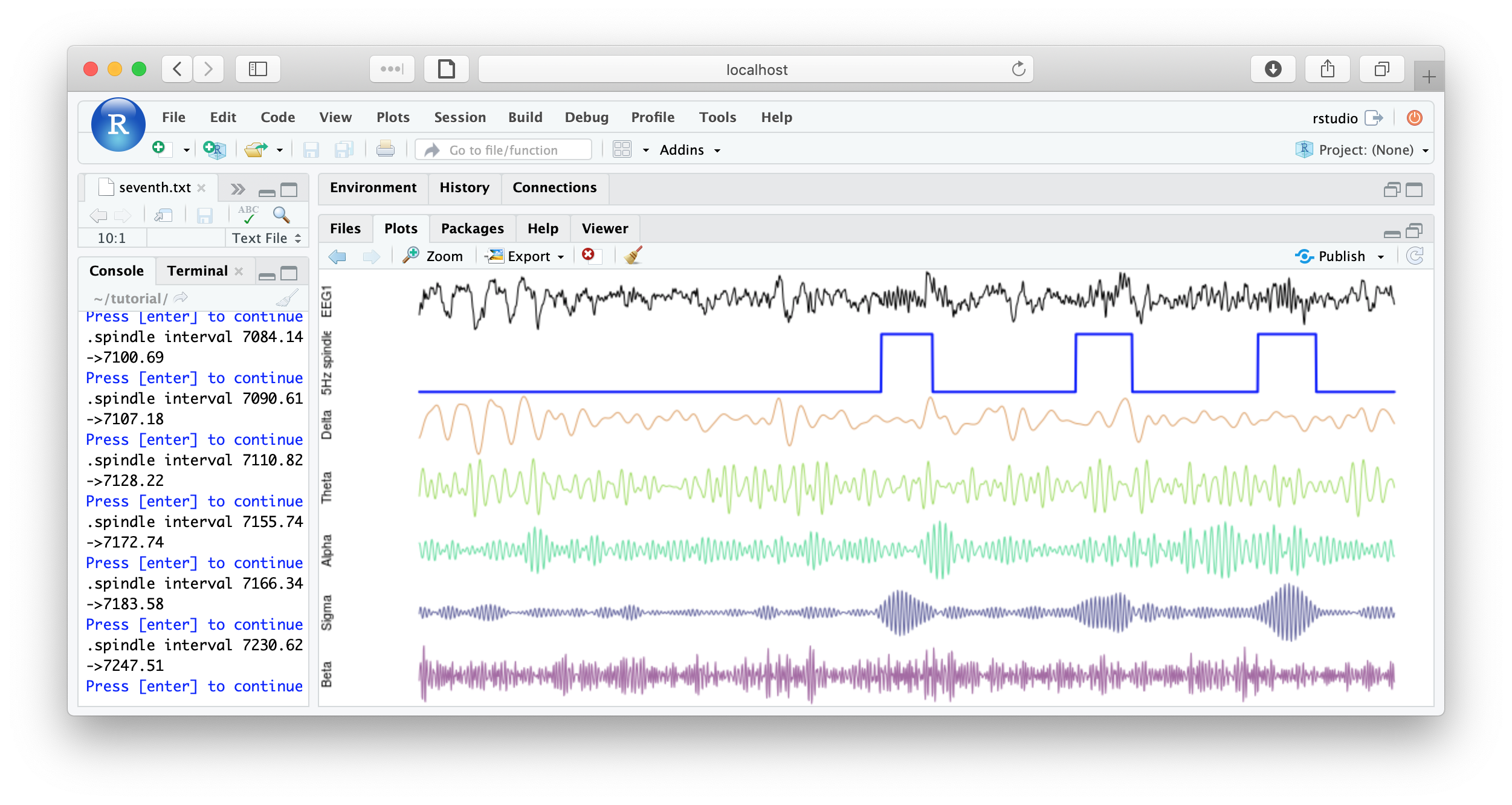
Task: Click the find magnifier in editor toolbar
Action: point(281,215)
